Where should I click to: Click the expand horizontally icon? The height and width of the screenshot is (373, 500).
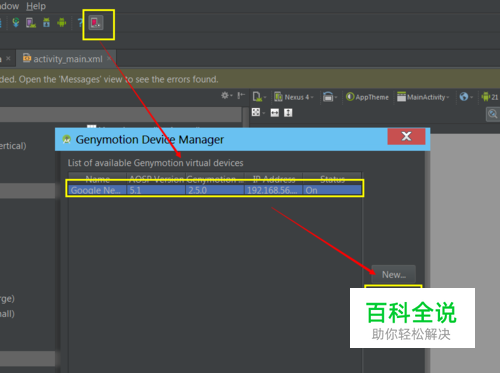(x=275, y=113)
